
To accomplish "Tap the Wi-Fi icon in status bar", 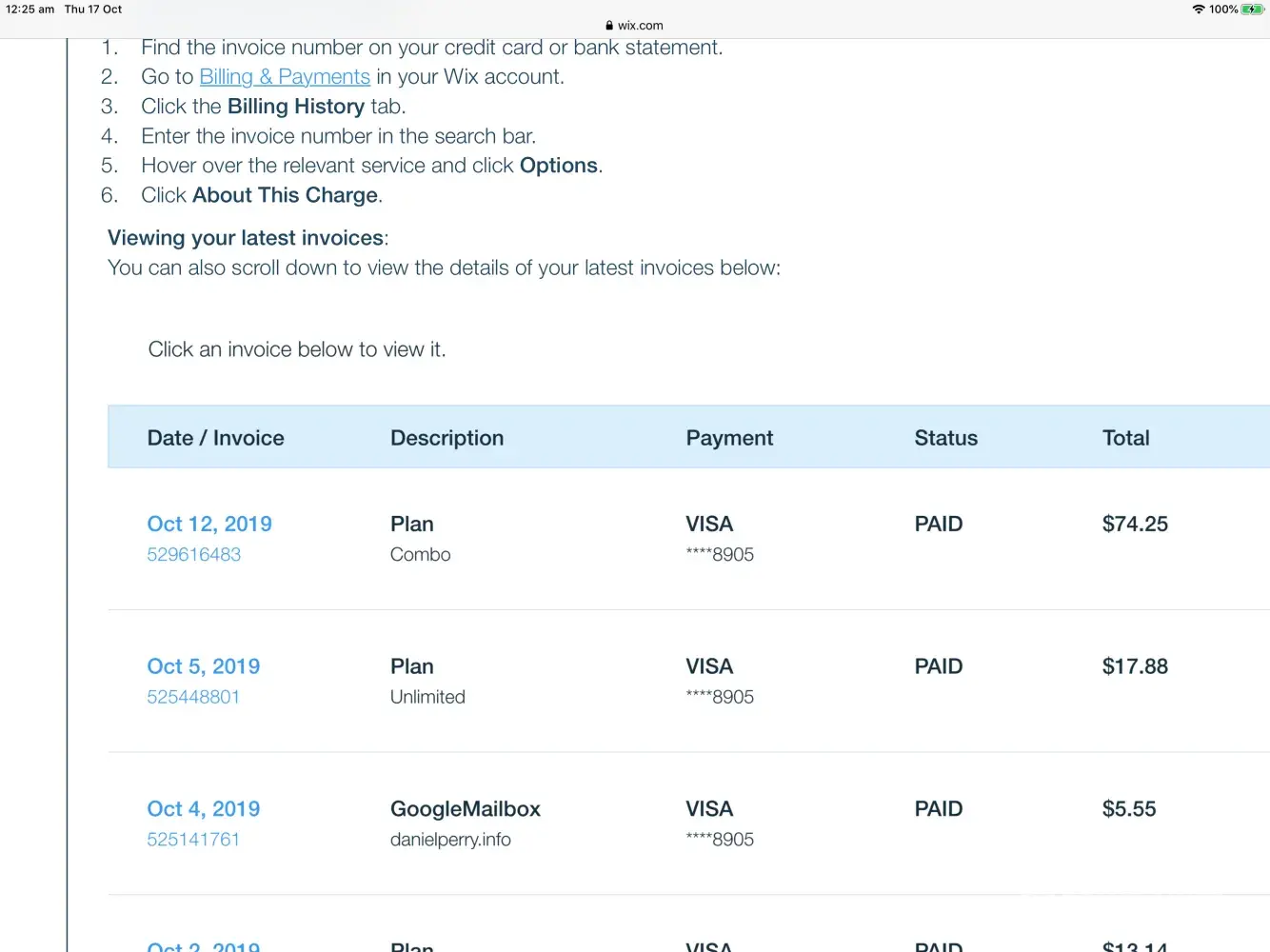I will point(1198,10).
